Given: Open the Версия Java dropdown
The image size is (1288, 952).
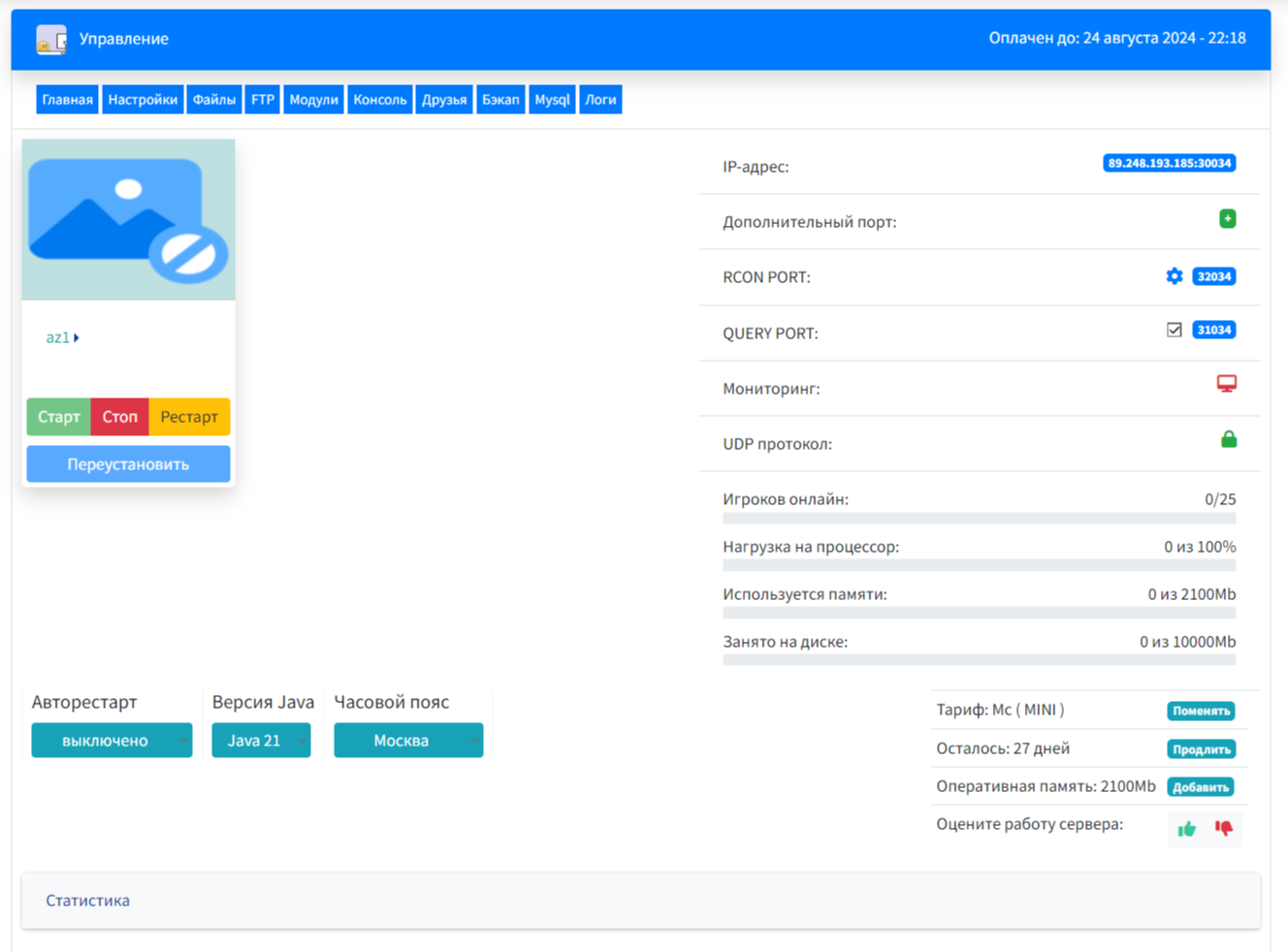Looking at the screenshot, I should point(261,741).
